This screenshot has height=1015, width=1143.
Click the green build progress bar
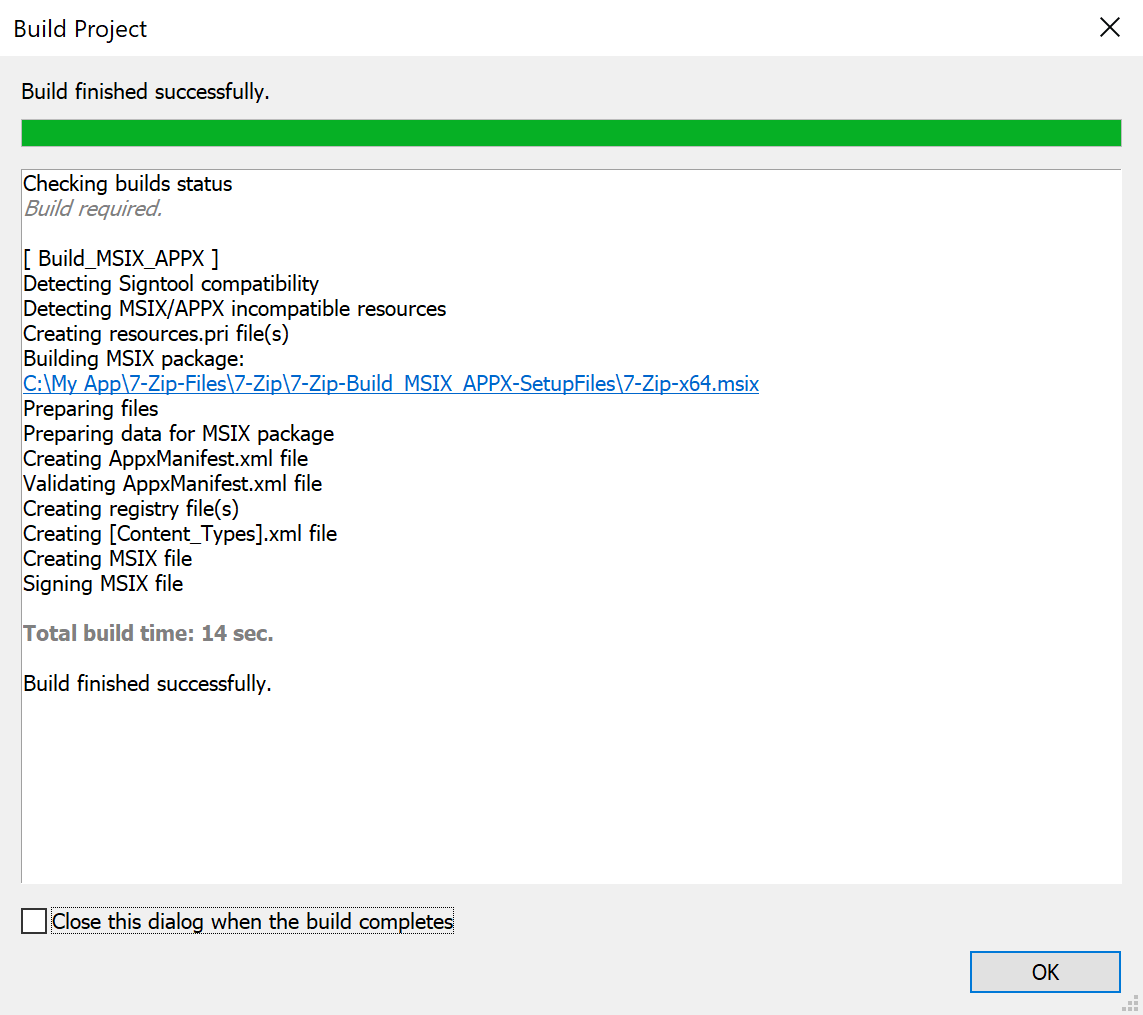[571, 133]
